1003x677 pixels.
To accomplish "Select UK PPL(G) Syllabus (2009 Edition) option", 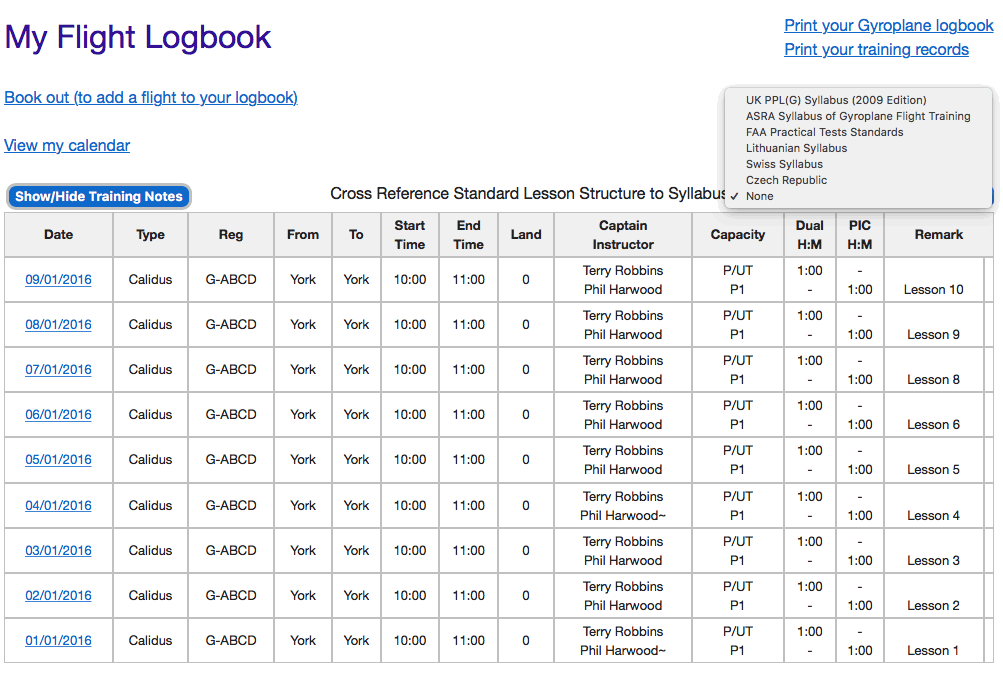I will (x=835, y=100).
